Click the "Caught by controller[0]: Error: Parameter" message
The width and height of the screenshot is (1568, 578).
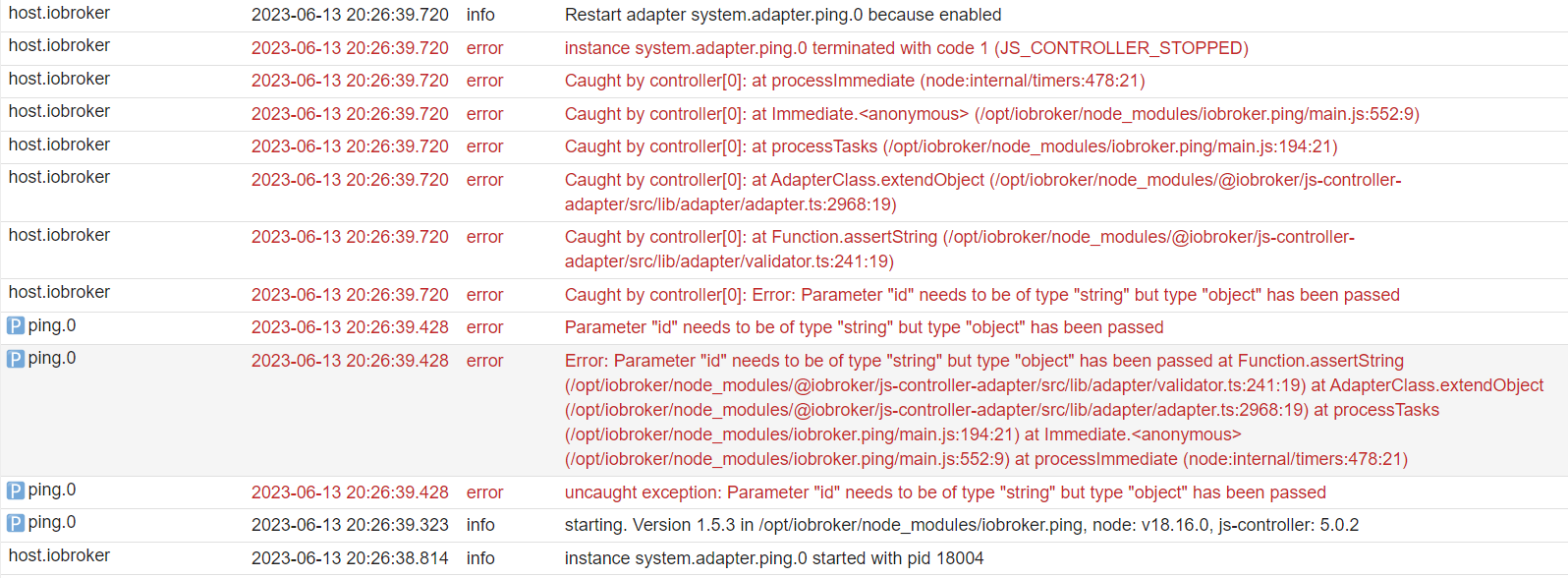click(982, 295)
